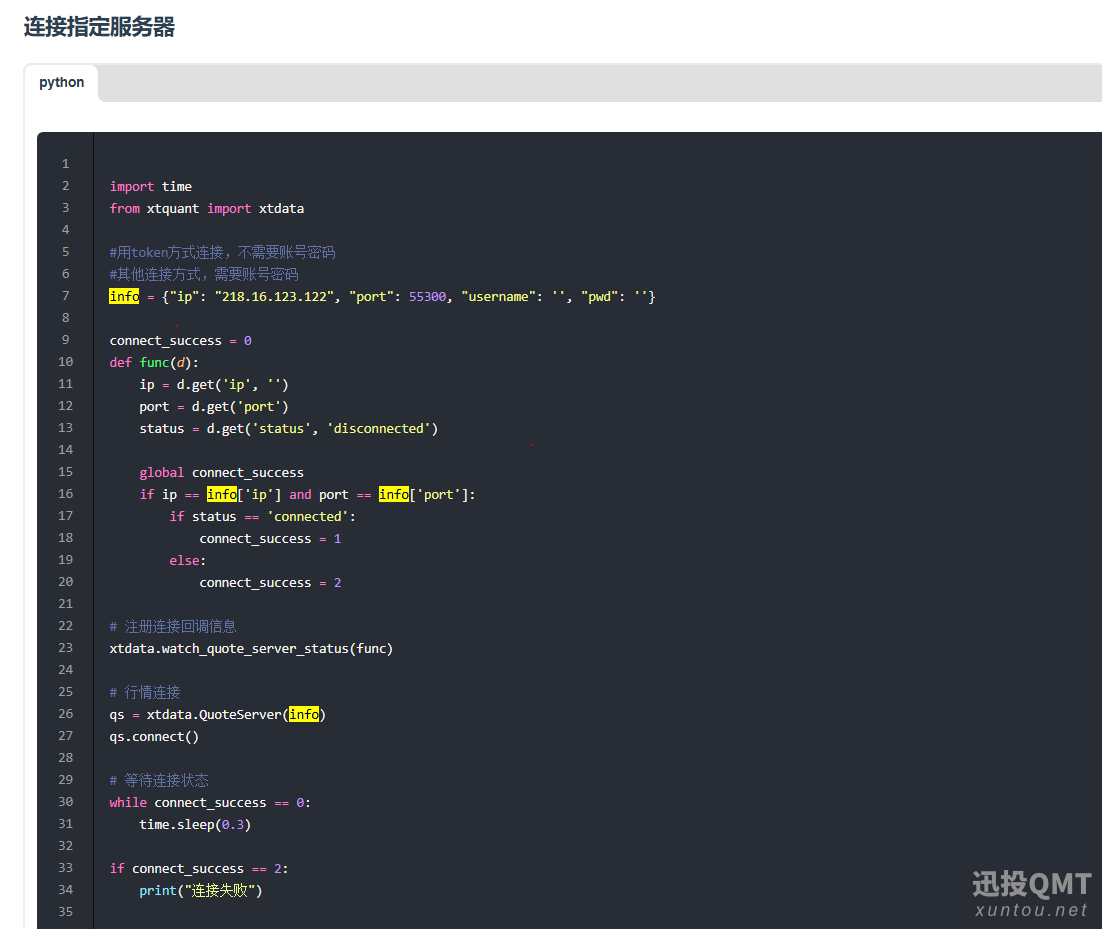
Task: Click highlighted 'info' variable on line 7
Action: (124, 297)
